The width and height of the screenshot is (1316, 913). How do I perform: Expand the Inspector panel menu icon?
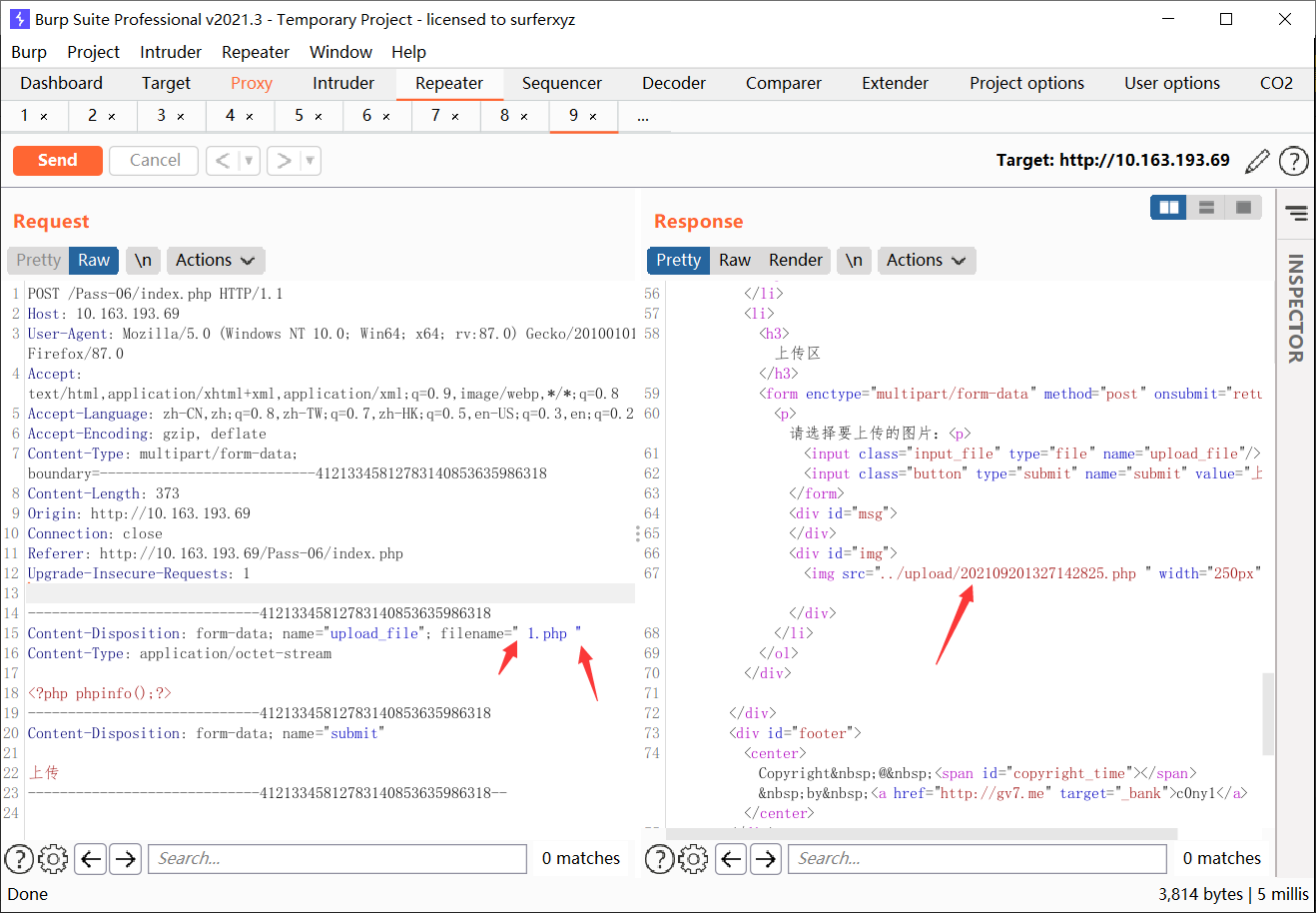(x=1296, y=213)
